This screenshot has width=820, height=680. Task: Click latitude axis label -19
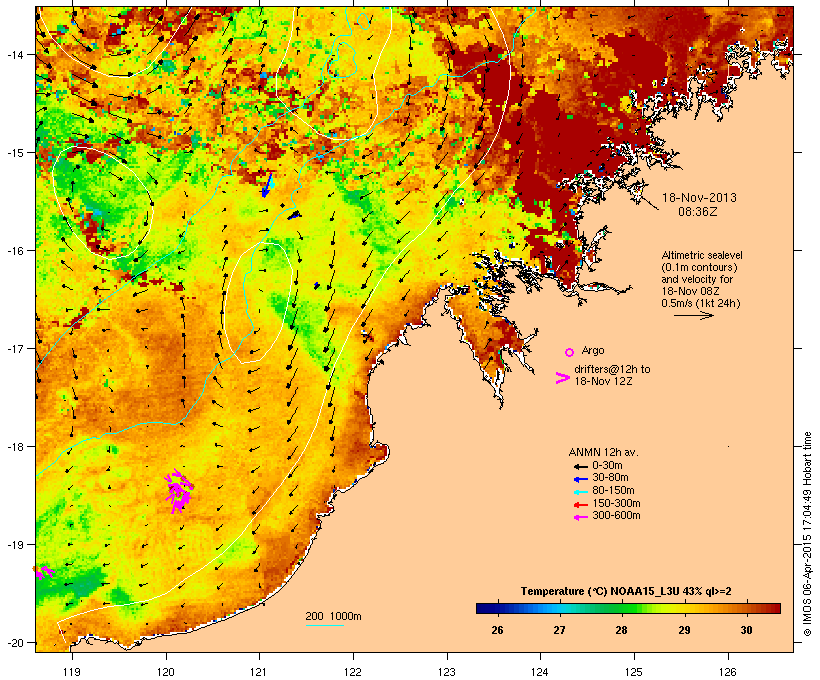[15, 545]
